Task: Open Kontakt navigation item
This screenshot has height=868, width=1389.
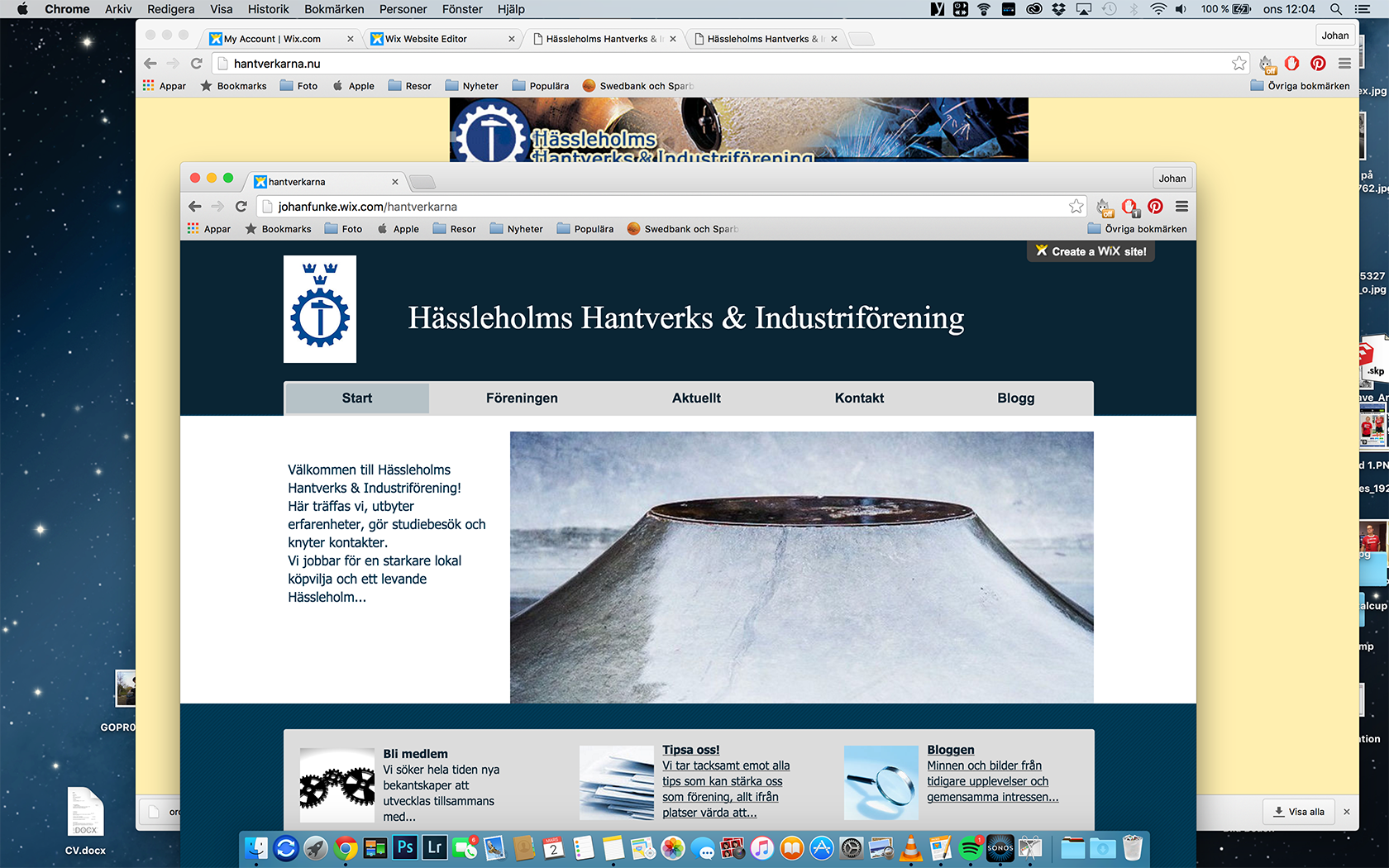Action: tap(859, 398)
